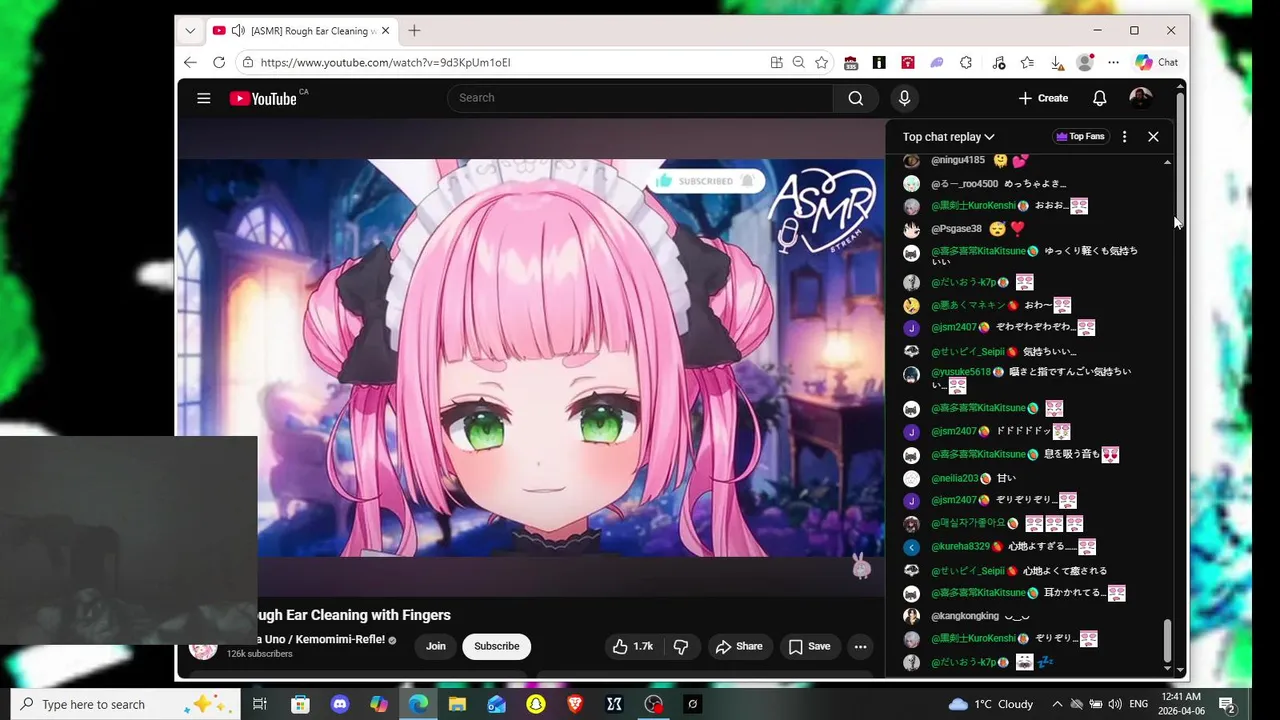Click the URL address bar

tap(510, 62)
